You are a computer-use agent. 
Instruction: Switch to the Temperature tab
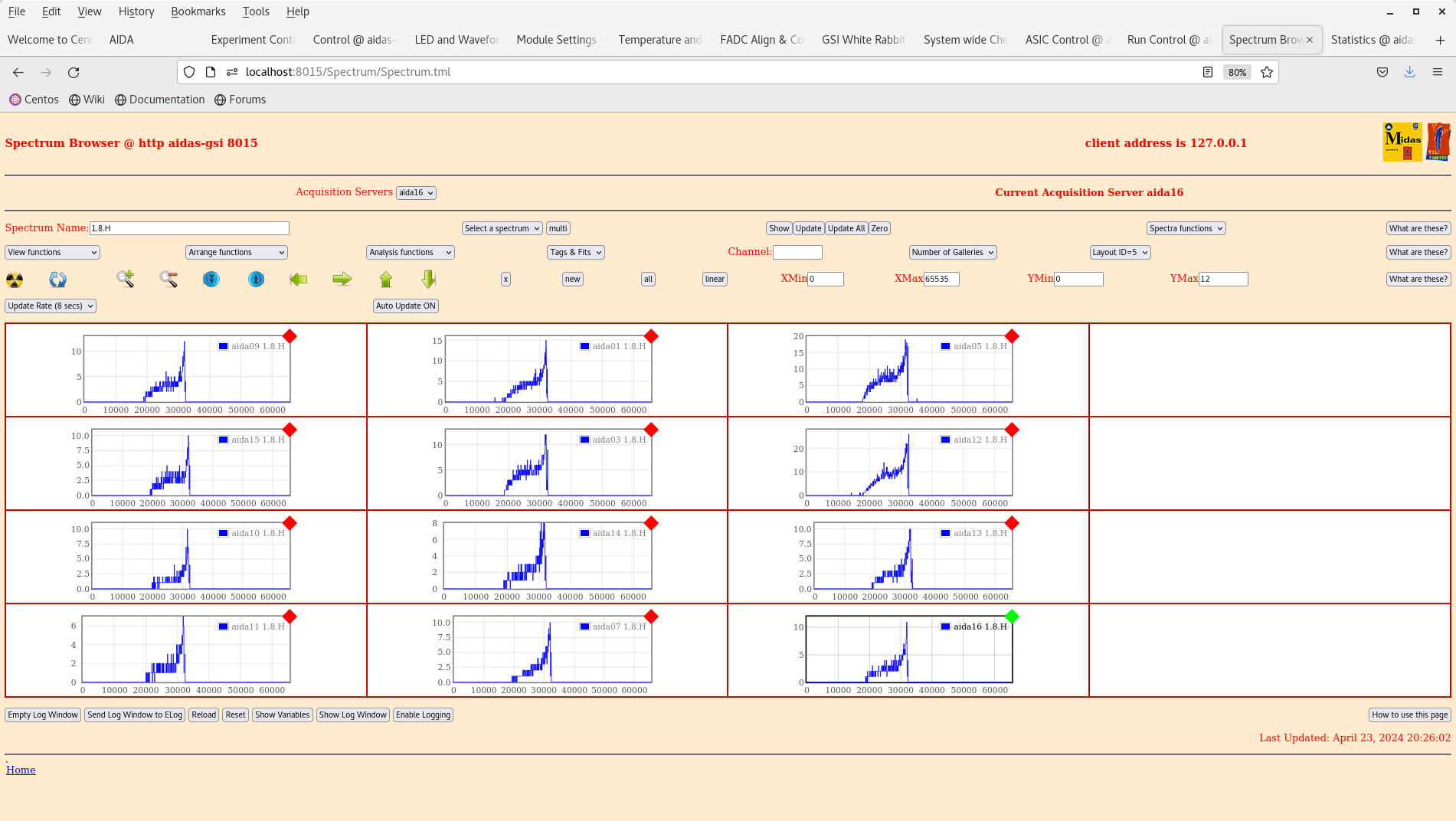point(659,40)
